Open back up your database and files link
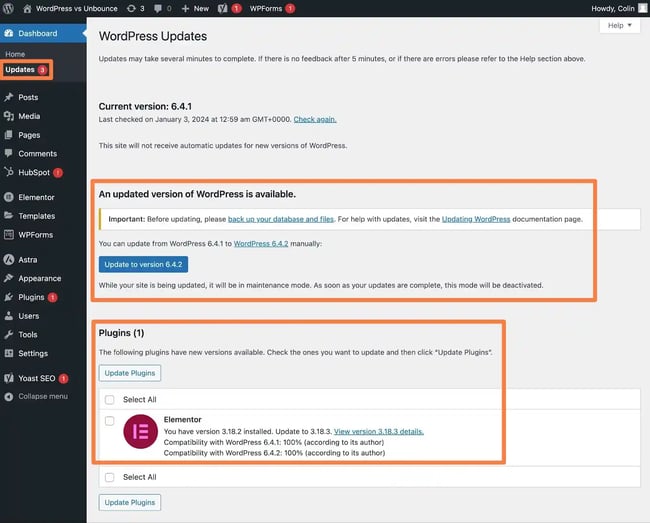The height and width of the screenshot is (523, 650). [x=281, y=219]
